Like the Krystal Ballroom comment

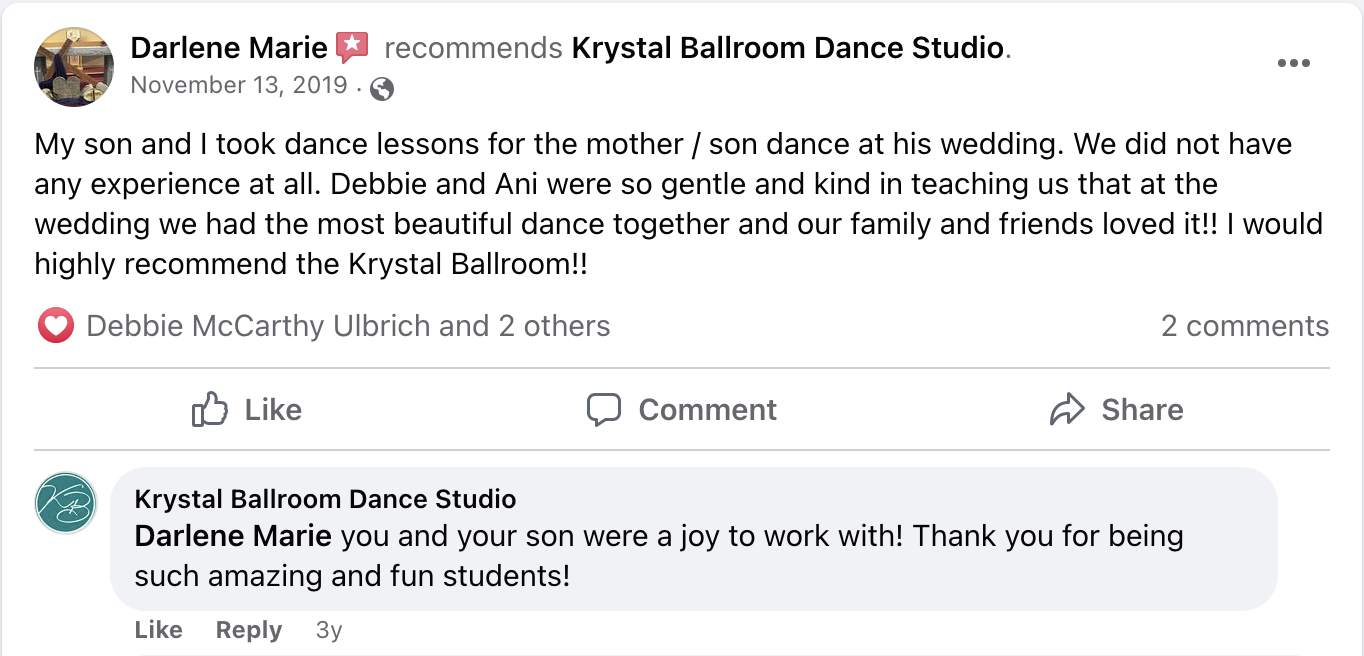click(x=158, y=630)
